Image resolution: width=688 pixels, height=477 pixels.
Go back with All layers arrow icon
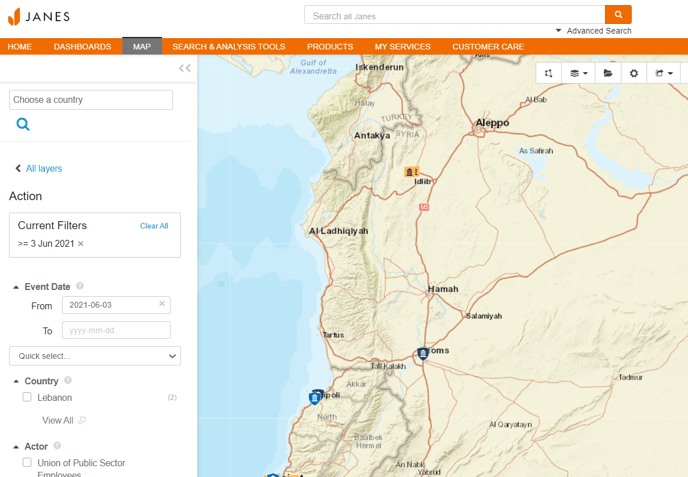18,168
